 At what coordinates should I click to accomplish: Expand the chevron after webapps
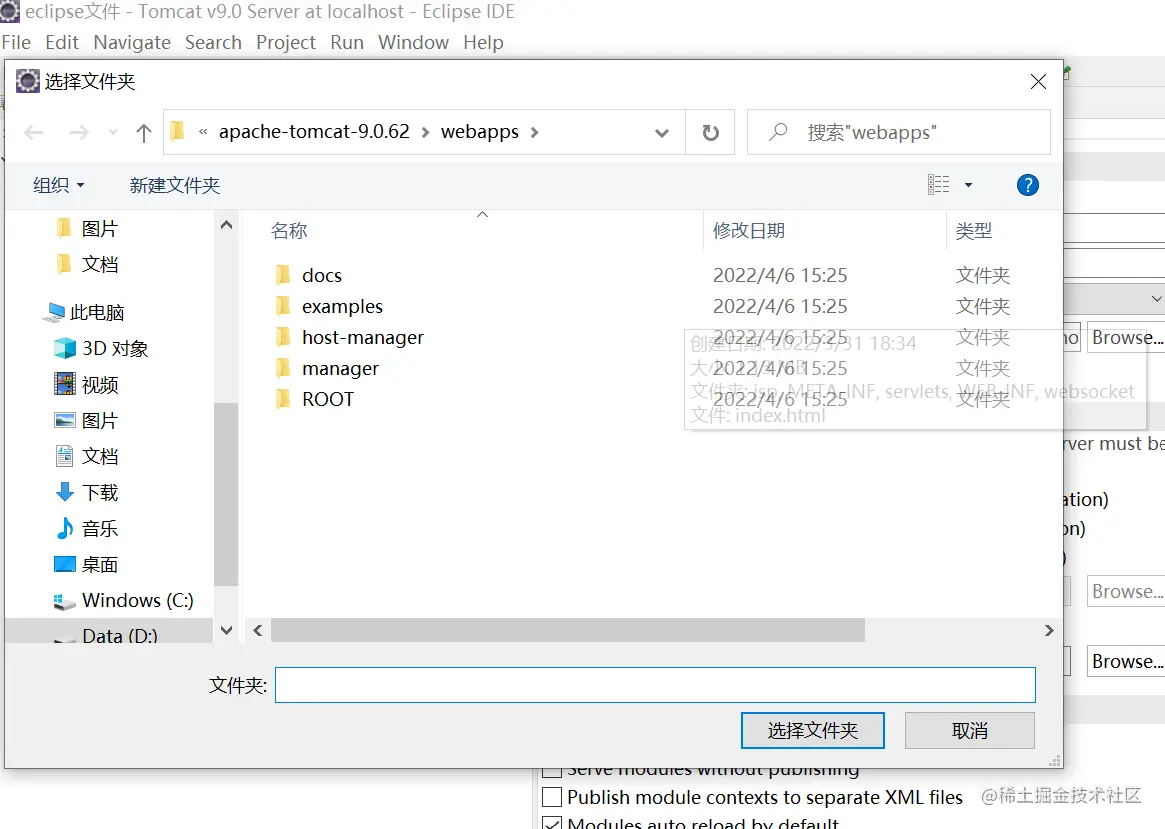[535, 132]
